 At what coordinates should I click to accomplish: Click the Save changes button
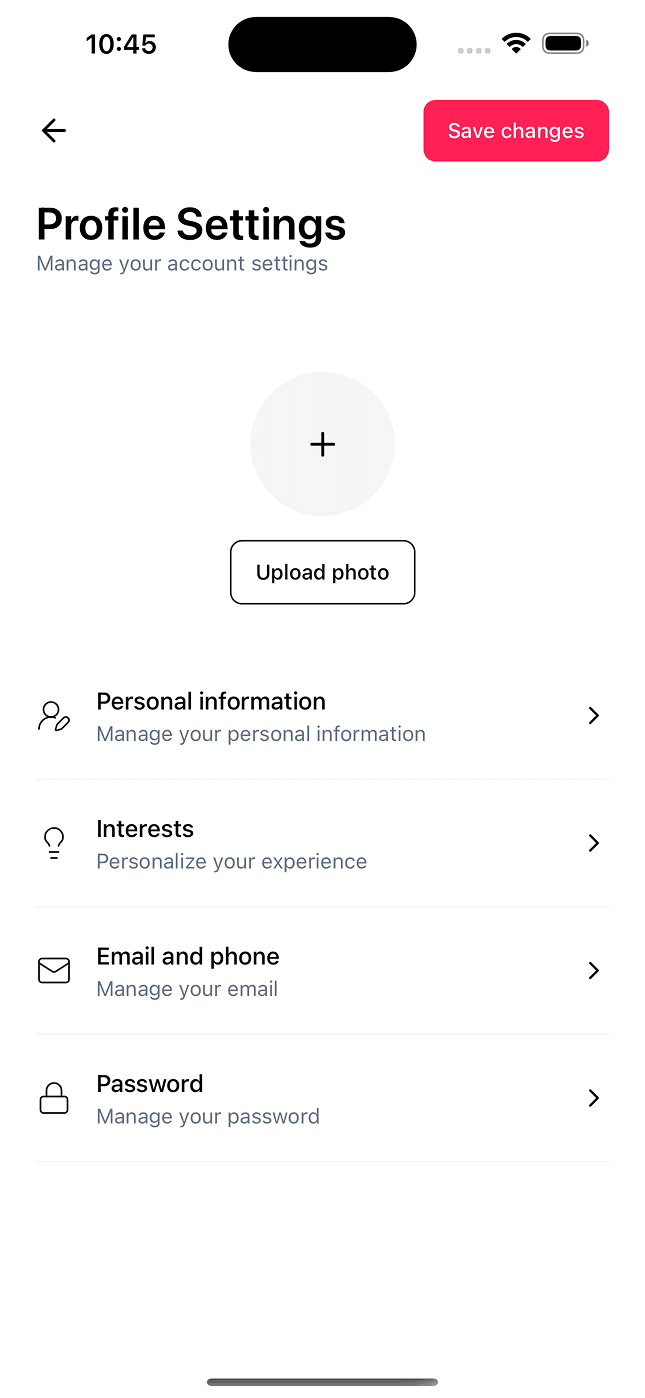click(x=516, y=130)
